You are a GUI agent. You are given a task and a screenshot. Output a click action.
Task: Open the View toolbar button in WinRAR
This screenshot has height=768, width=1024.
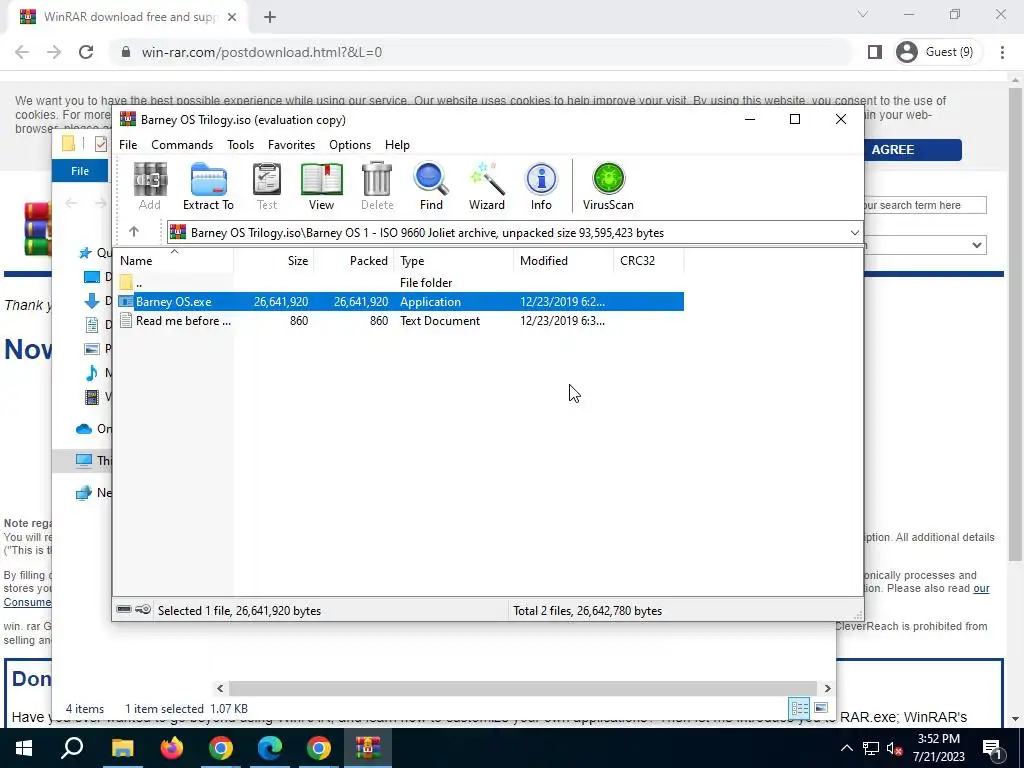point(321,186)
